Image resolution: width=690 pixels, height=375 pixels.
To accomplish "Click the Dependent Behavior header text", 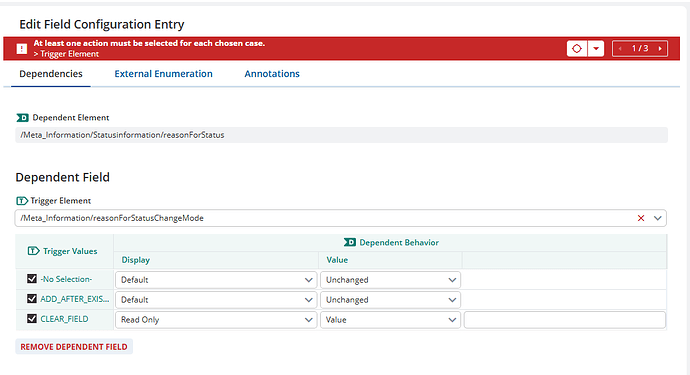I will pos(399,242).
